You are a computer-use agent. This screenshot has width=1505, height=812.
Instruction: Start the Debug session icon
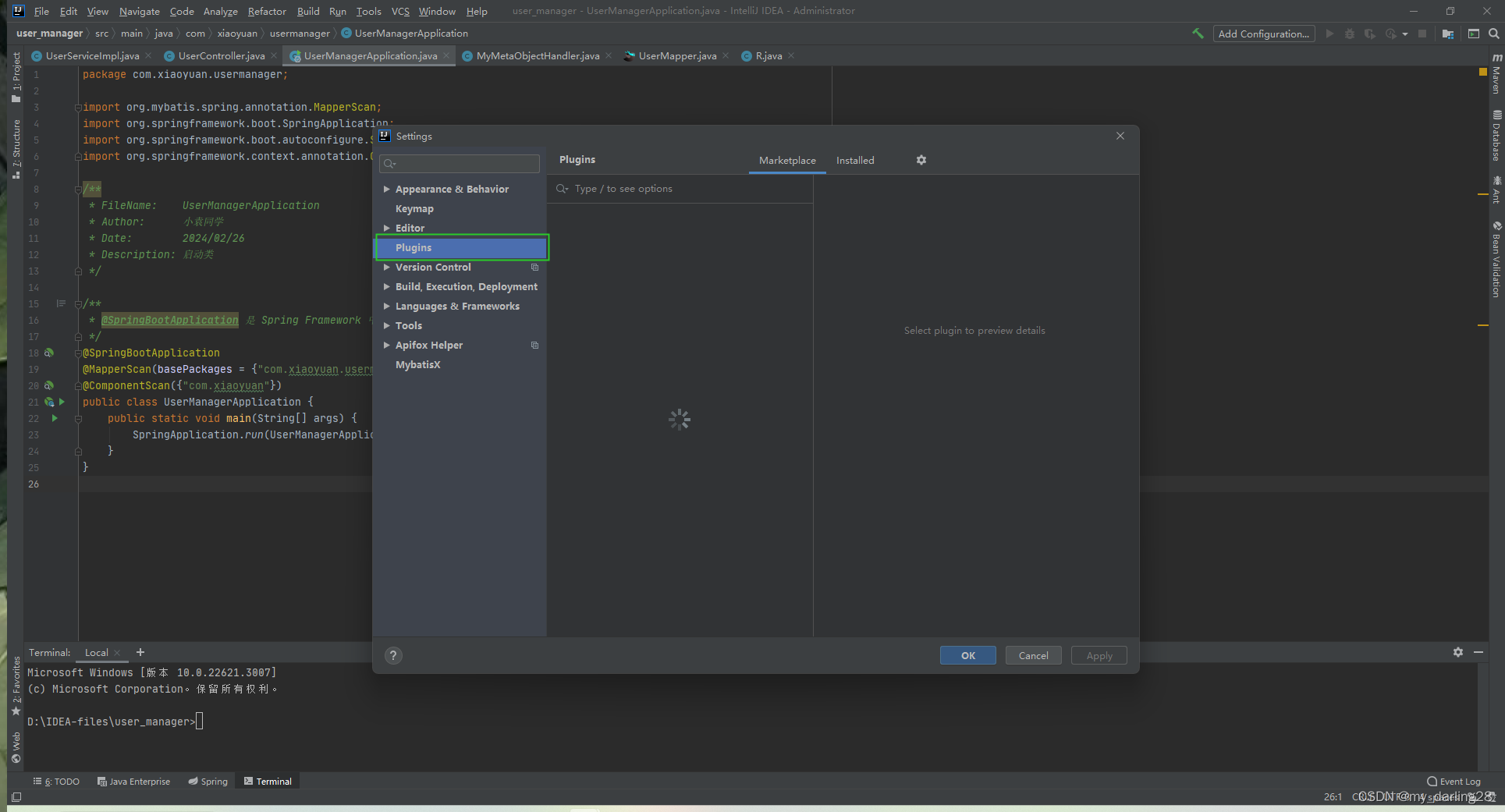(x=1349, y=34)
